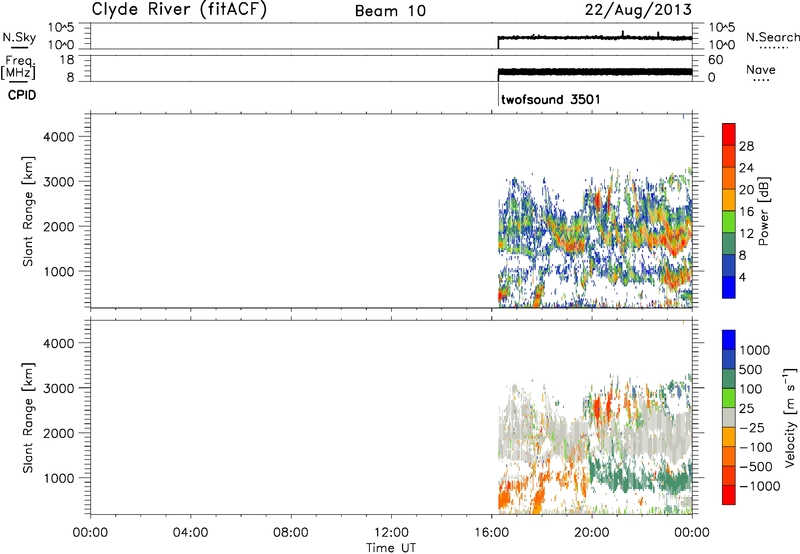Pick the light green power segment between 12 and 16
Screen dimensions: 800x554
pyautogui.click(x=729, y=222)
